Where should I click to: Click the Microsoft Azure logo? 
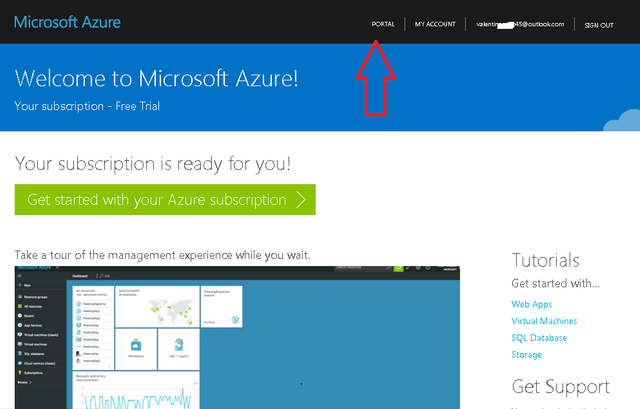[67, 22]
